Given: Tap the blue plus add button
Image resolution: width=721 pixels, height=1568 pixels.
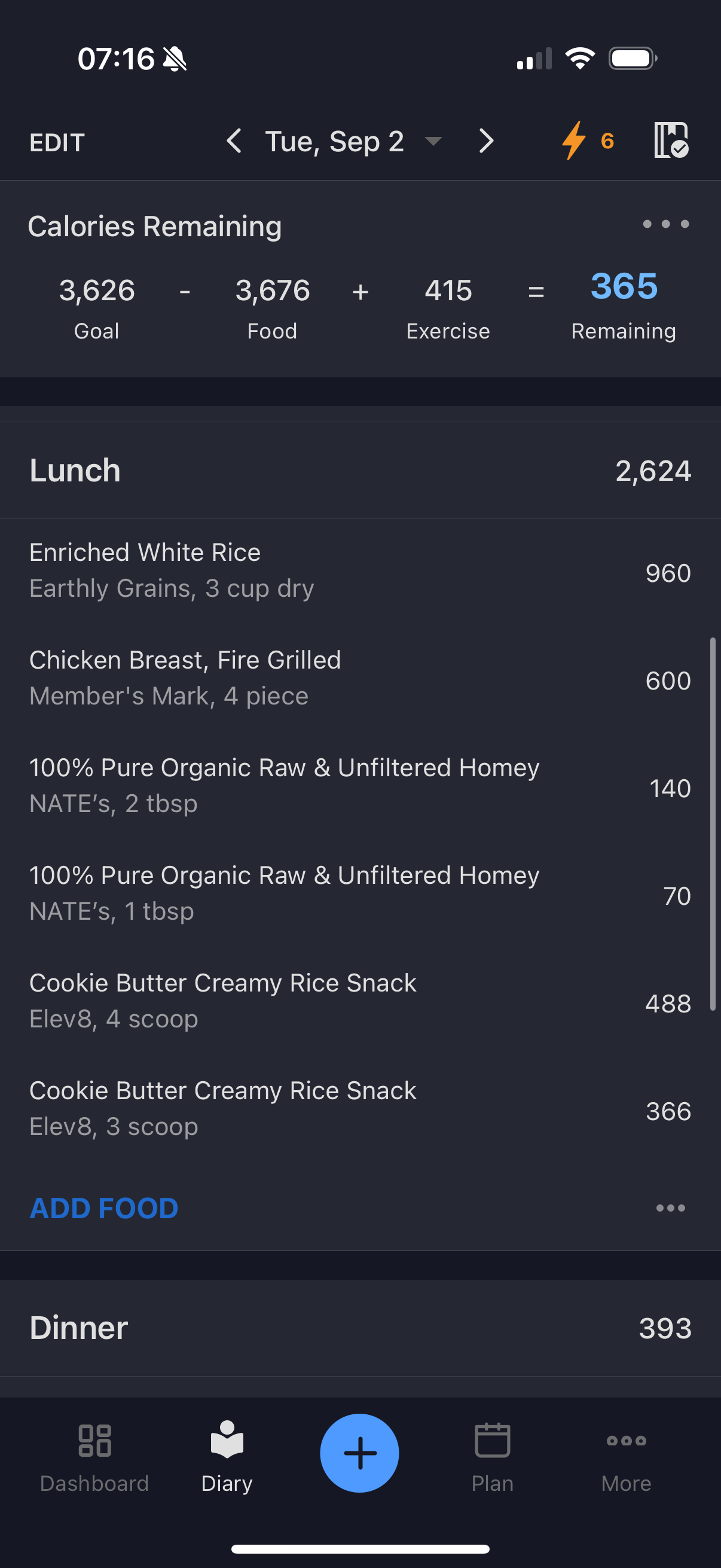Looking at the screenshot, I should tap(359, 1453).
